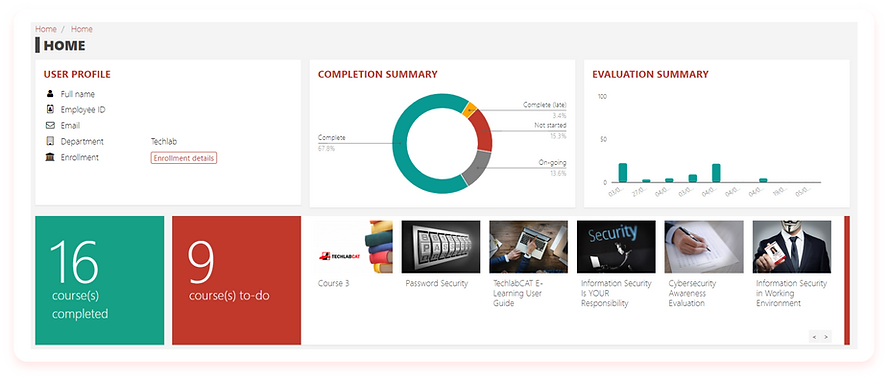Click the Password Security title
The height and width of the screenshot is (380, 888).
[x=437, y=284]
